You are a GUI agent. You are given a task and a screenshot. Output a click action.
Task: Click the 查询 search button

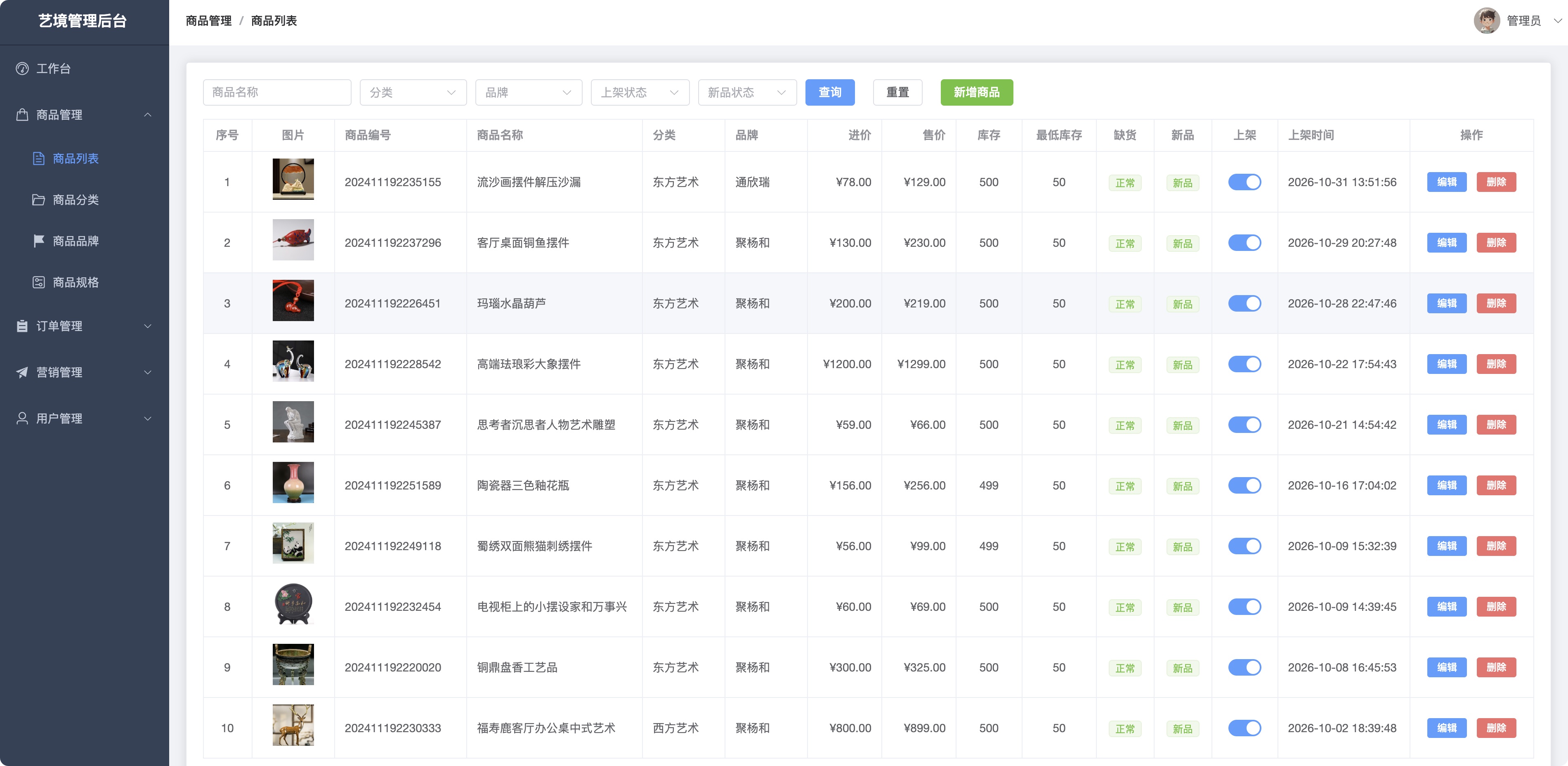[830, 92]
